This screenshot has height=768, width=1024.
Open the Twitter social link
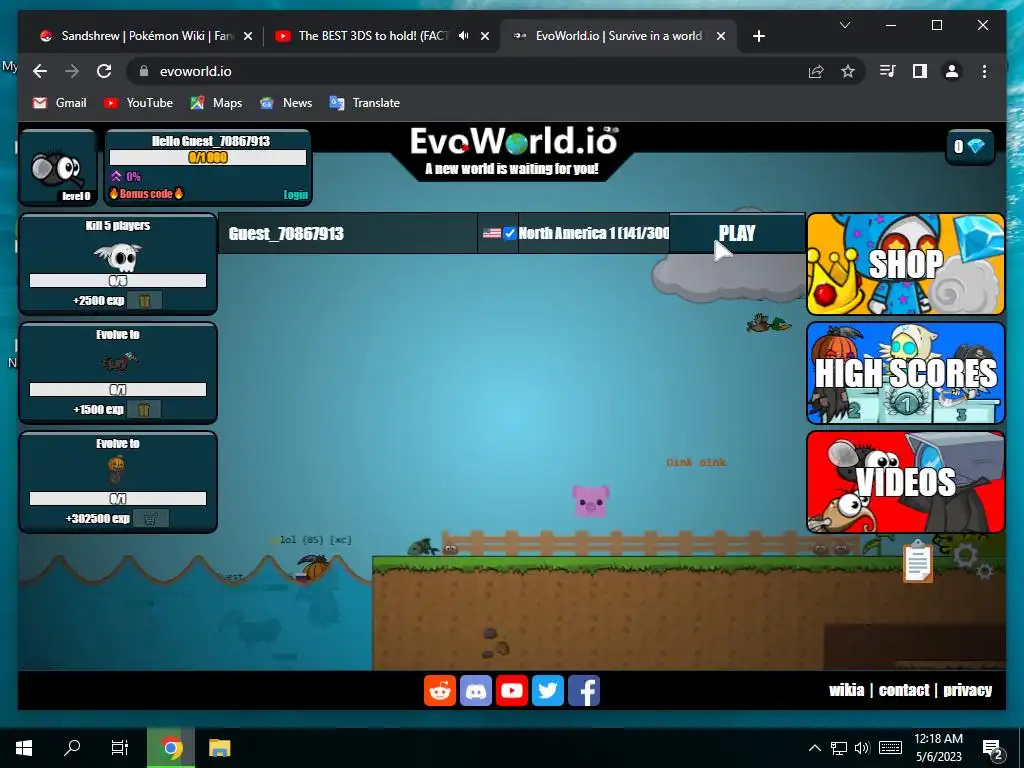[x=548, y=690]
